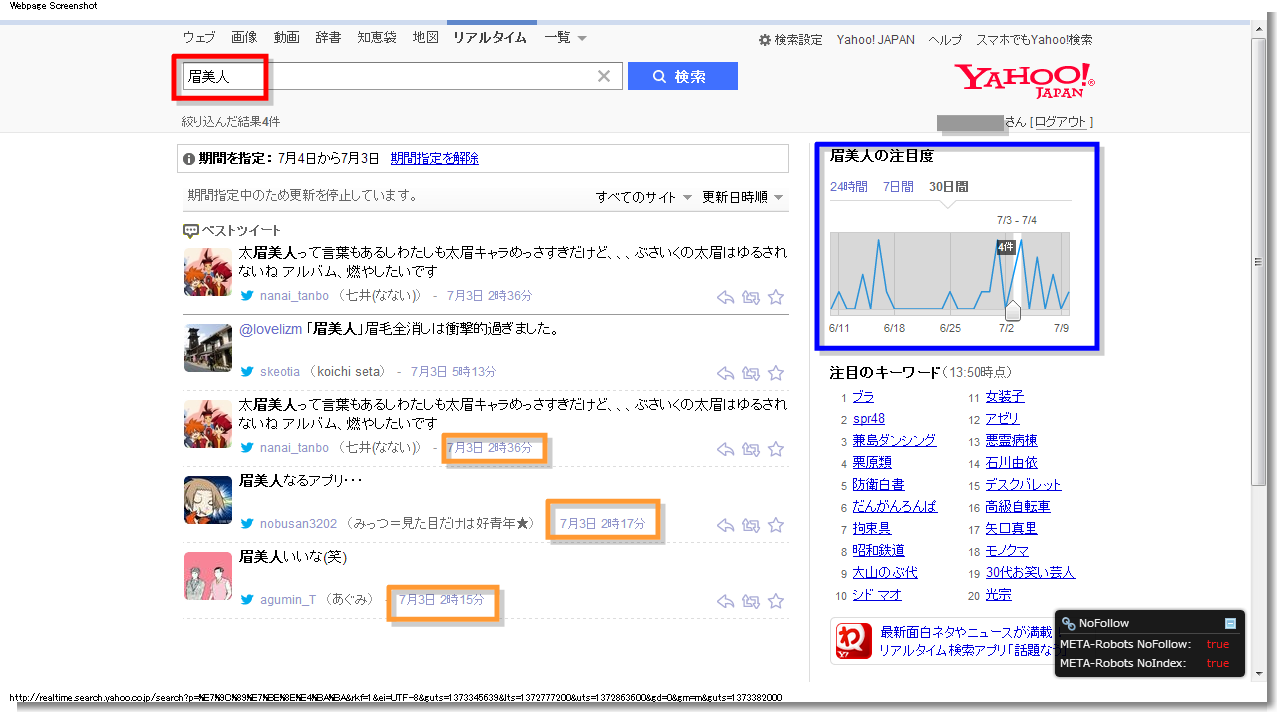Reply to first nanai_tanbo best tweet
Image resolution: width=1277 pixels, height=712 pixels.
[x=726, y=297]
